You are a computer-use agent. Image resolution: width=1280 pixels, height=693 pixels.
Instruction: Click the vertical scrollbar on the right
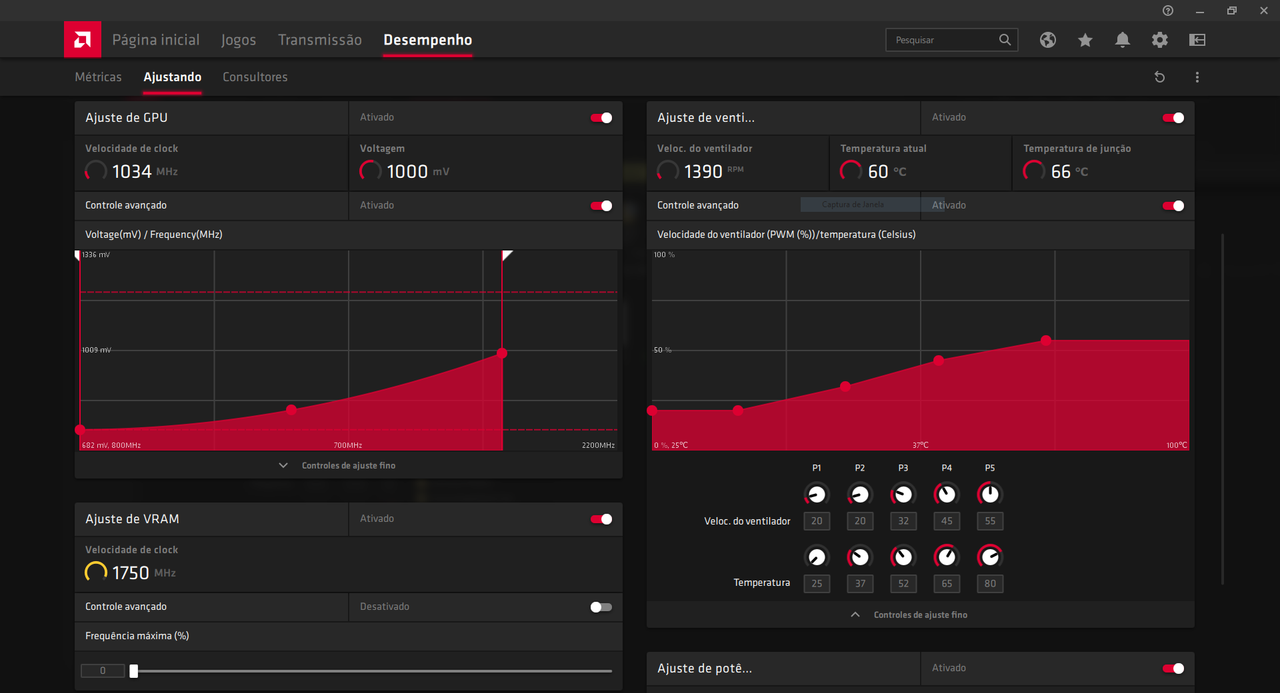pos(1223,410)
